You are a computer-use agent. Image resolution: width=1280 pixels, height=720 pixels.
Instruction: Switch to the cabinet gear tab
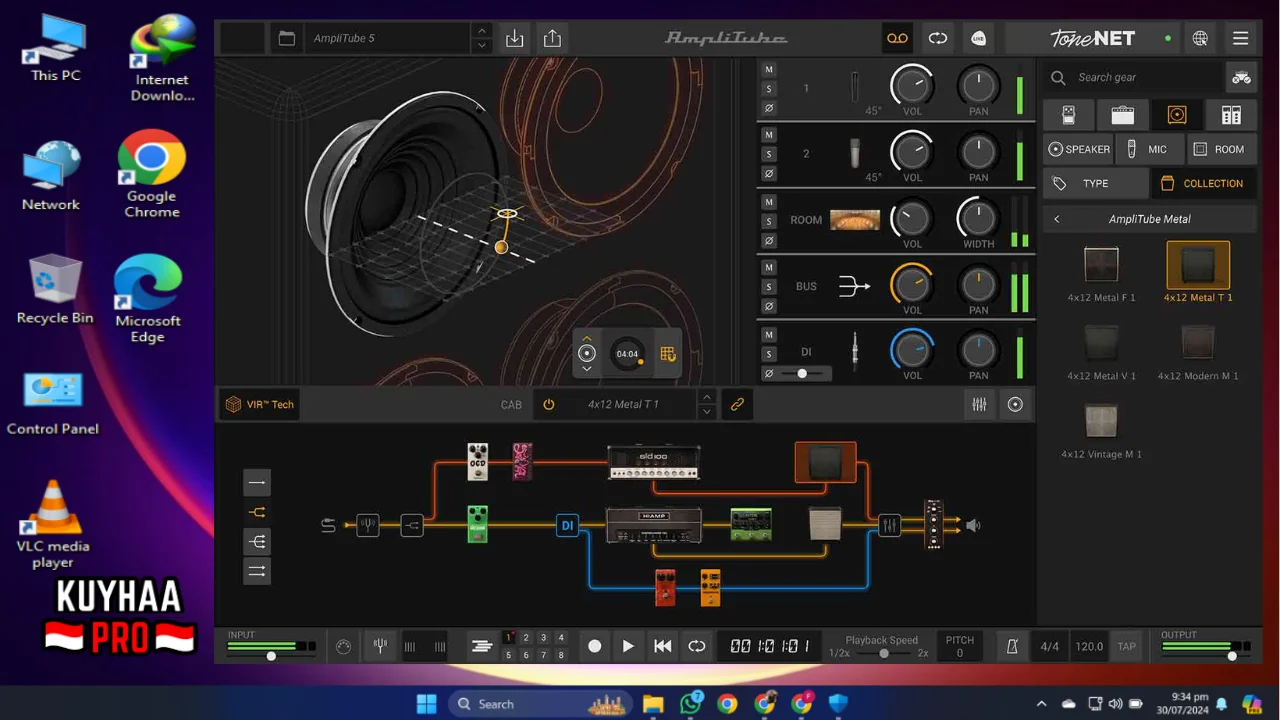pos(1177,115)
